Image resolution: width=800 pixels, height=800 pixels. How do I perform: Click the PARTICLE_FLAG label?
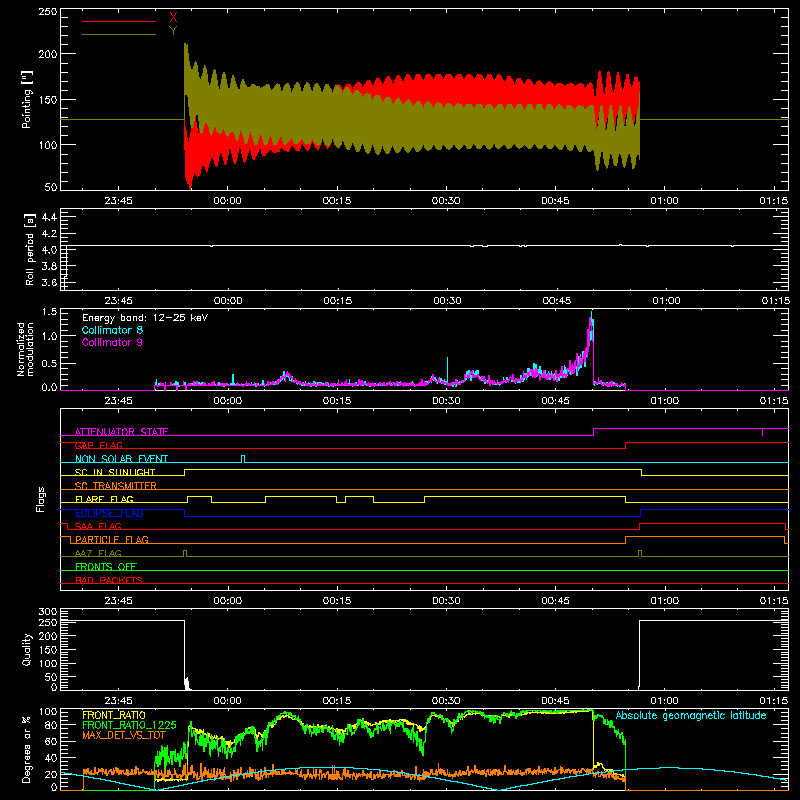pyautogui.click(x=112, y=540)
